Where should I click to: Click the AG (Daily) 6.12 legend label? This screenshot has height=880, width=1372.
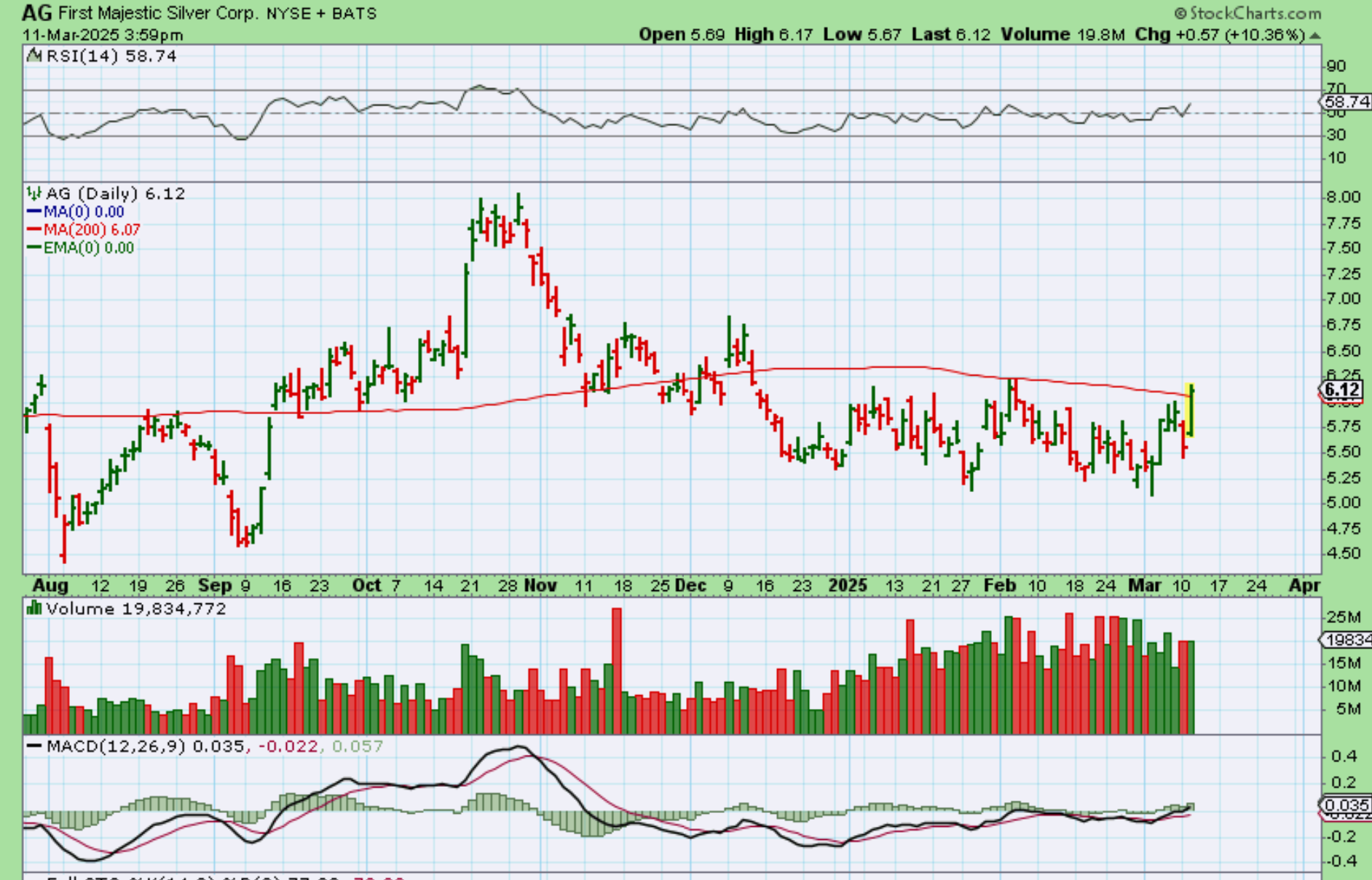coord(116,194)
